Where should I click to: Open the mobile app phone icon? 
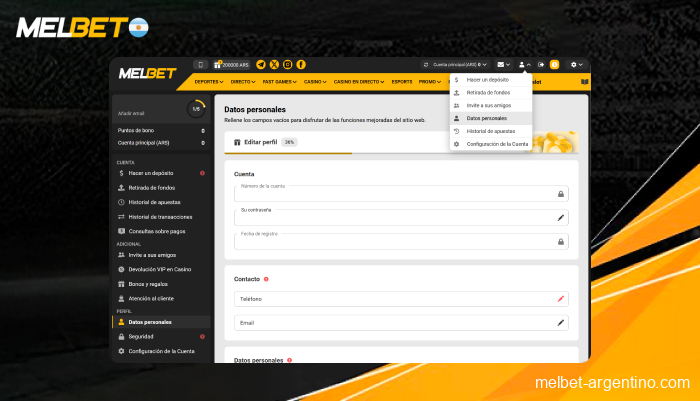[x=200, y=65]
